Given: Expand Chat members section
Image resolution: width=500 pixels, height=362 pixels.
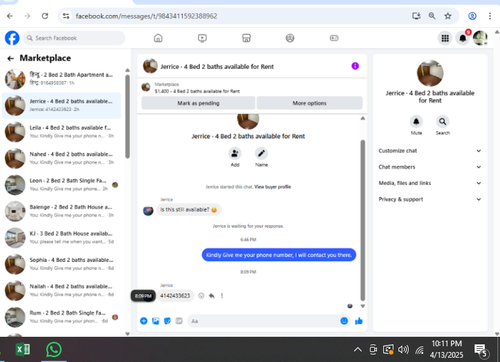Looking at the screenshot, I should click(x=430, y=167).
